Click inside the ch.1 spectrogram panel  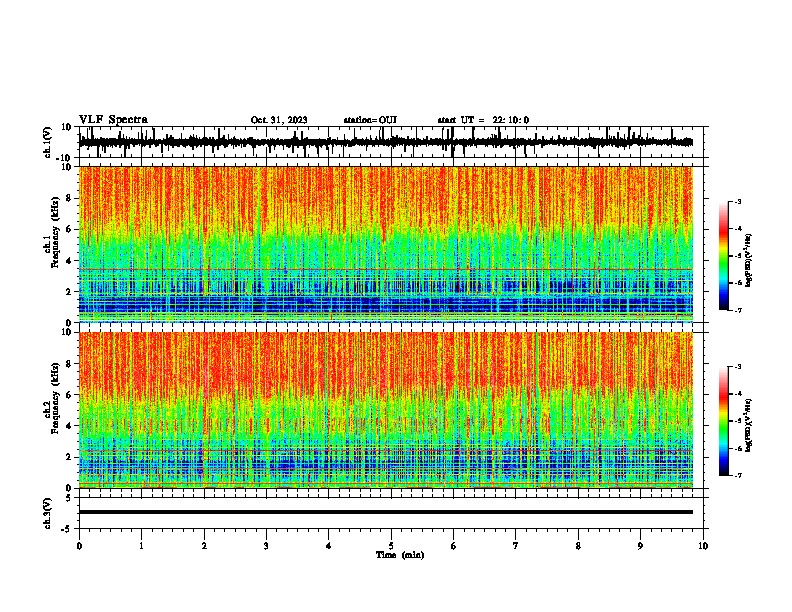[391, 244]
